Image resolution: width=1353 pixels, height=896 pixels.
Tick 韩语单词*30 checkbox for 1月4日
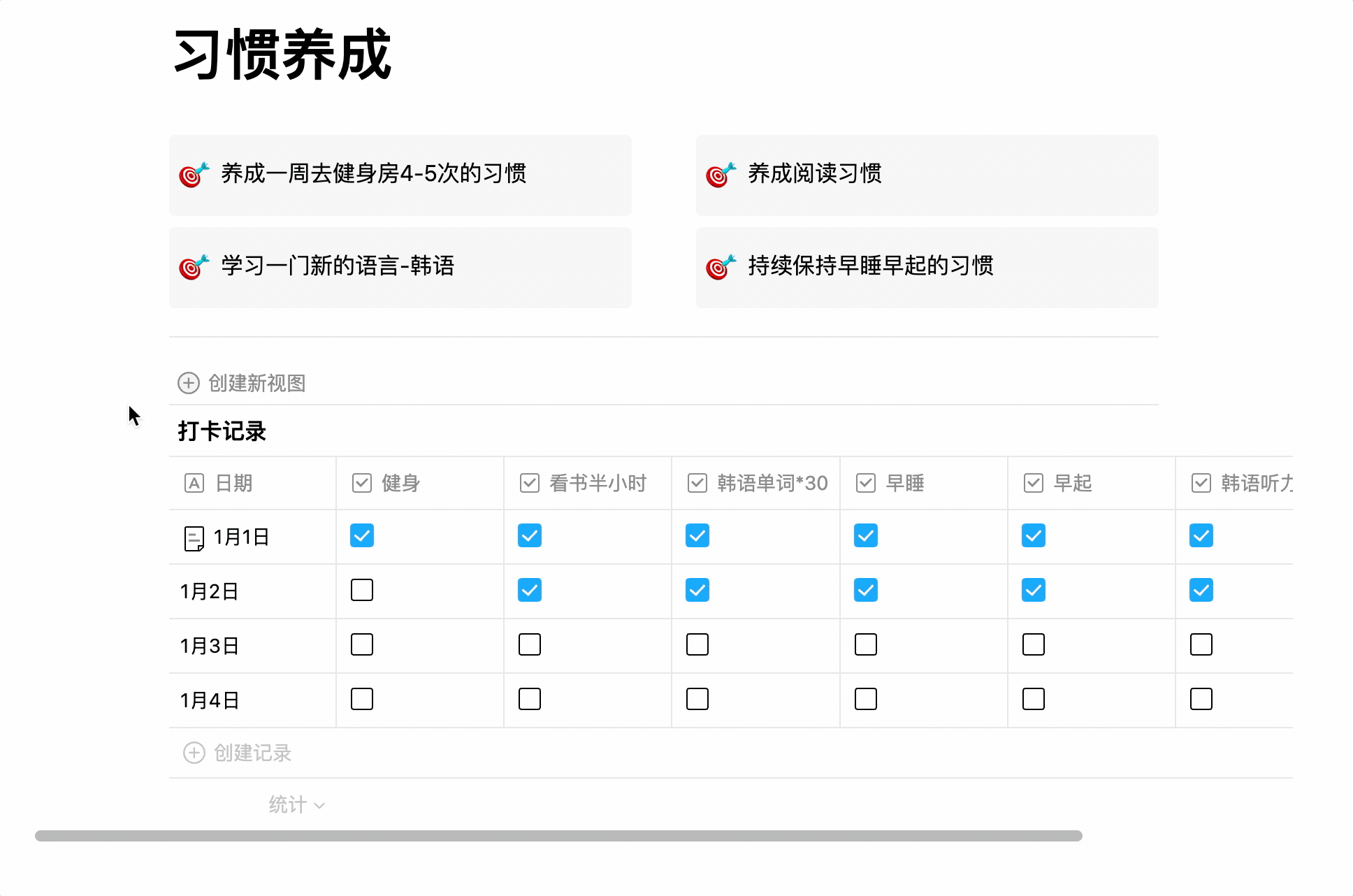(697, 699)
